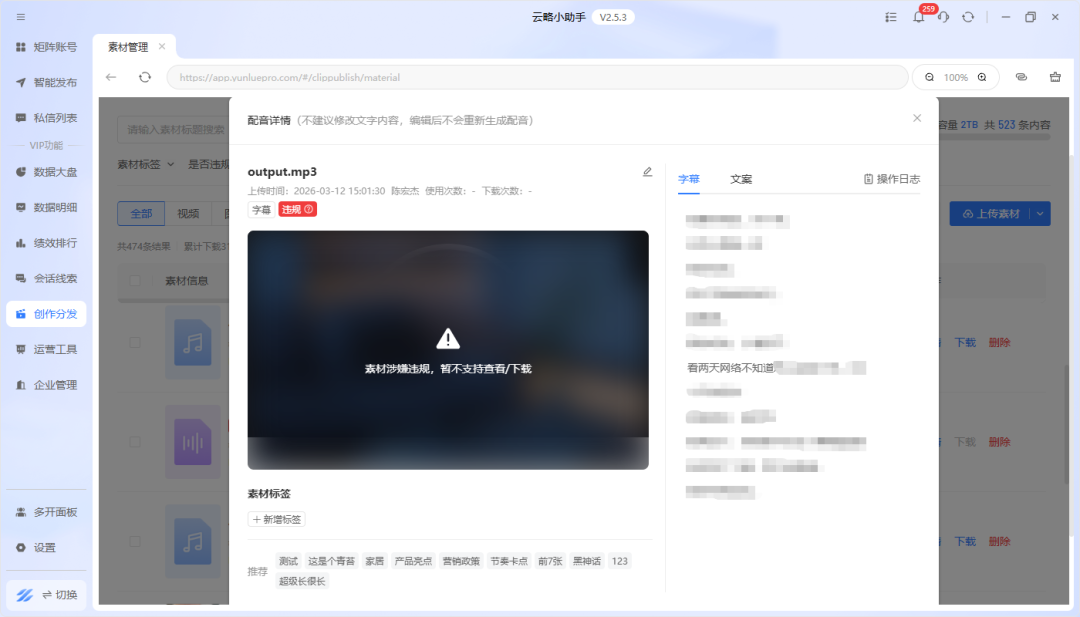Select the recommended tag 营销政策
The height and width of the screenshot is (617, 1080).
click(461, 561)
